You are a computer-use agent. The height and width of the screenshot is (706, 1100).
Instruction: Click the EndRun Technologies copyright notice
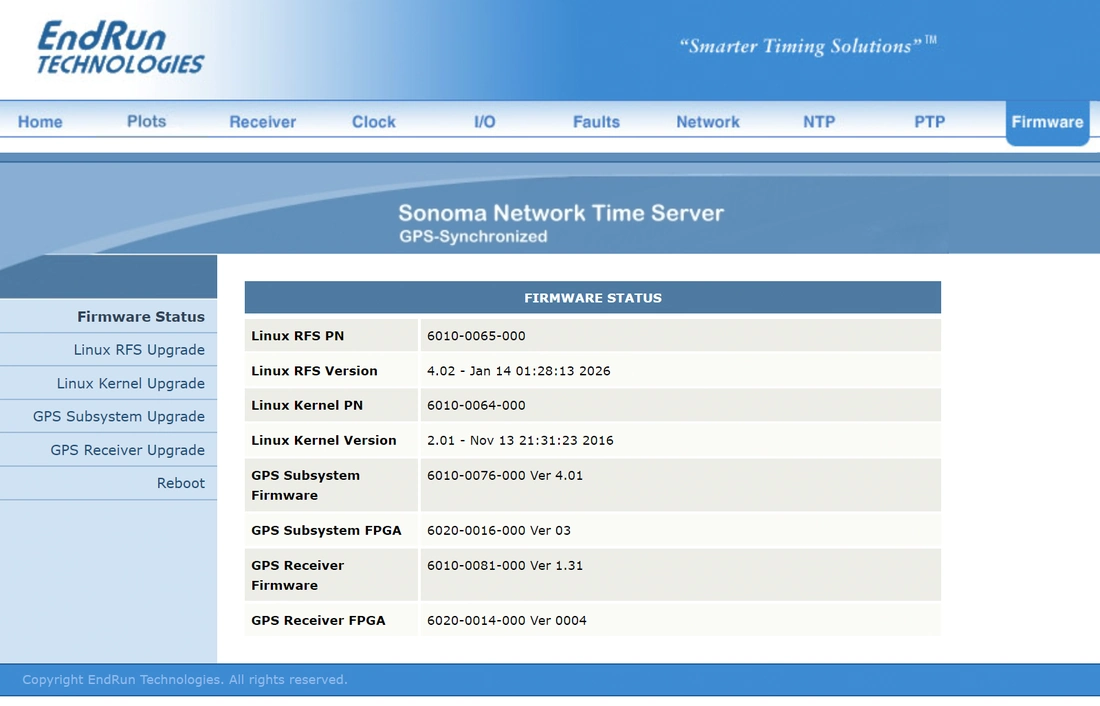185,679
